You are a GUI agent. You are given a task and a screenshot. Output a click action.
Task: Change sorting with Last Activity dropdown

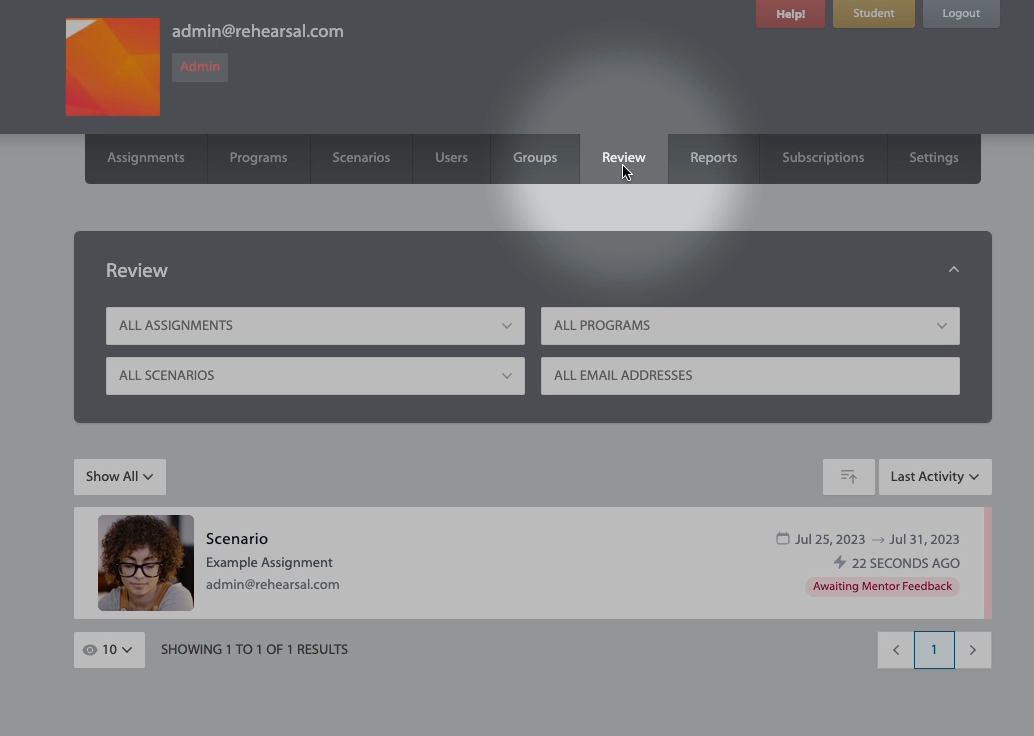(x=934, y=477)
